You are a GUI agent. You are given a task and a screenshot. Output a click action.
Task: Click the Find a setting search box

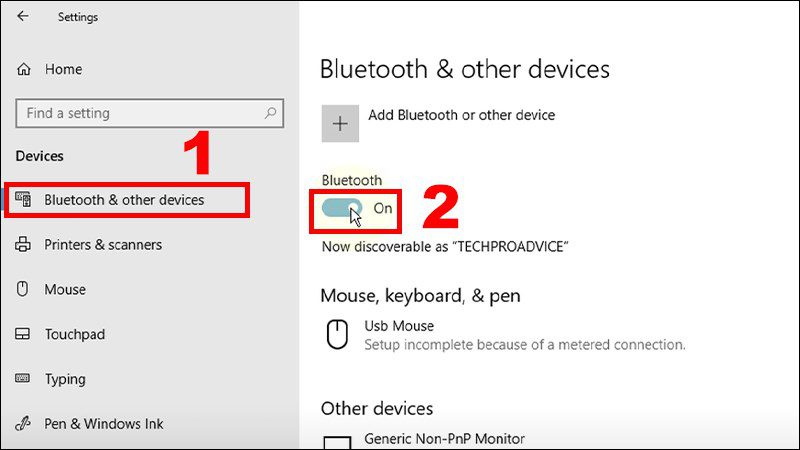140,114
